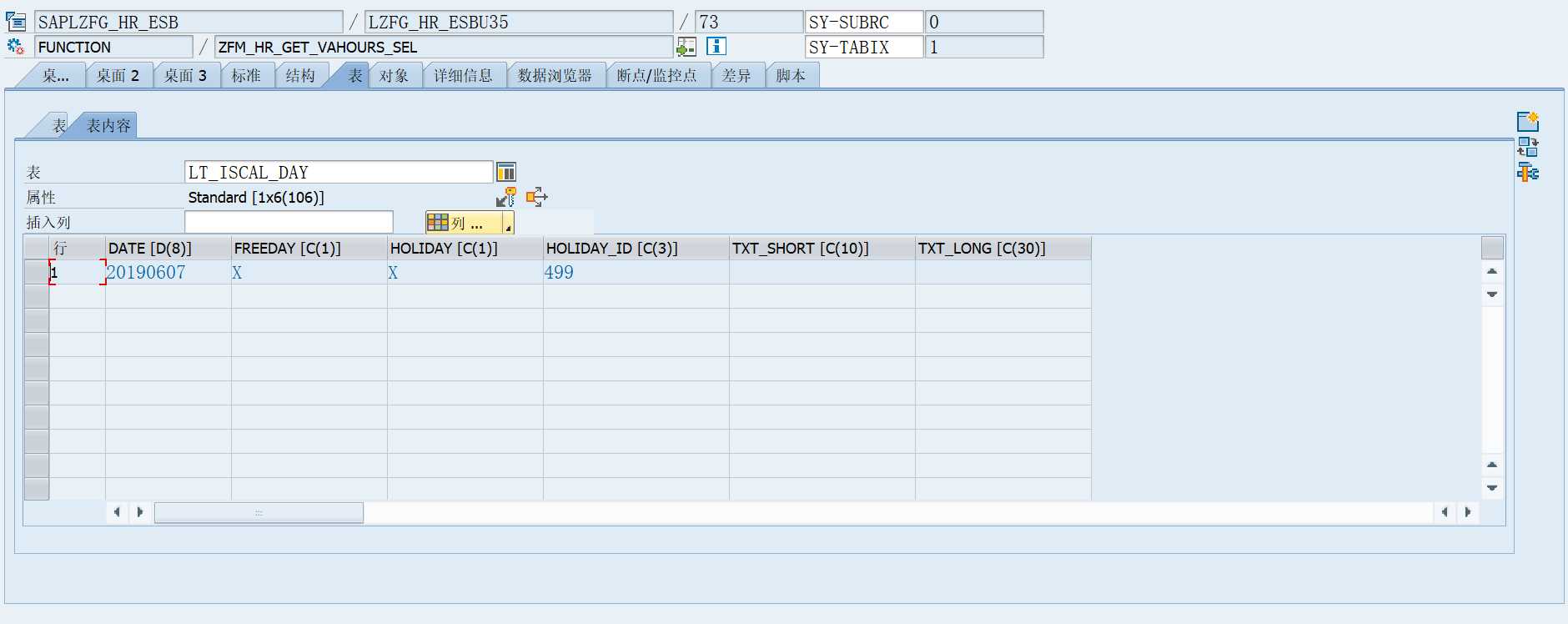
Task: Open the navigate-to-source icon after ZFM_HR_GET_VAHOURS_SEL
Action: tap(686, 47)
